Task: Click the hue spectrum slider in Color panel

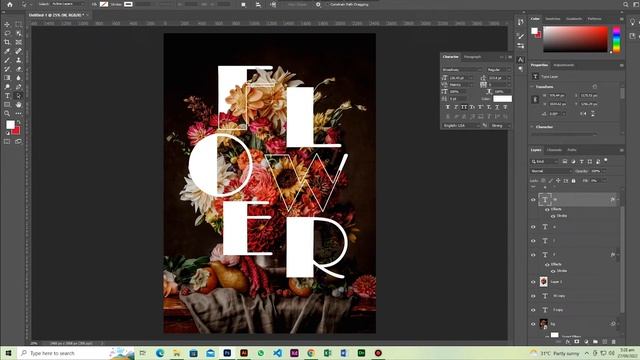Action: (x=616, y=40)
